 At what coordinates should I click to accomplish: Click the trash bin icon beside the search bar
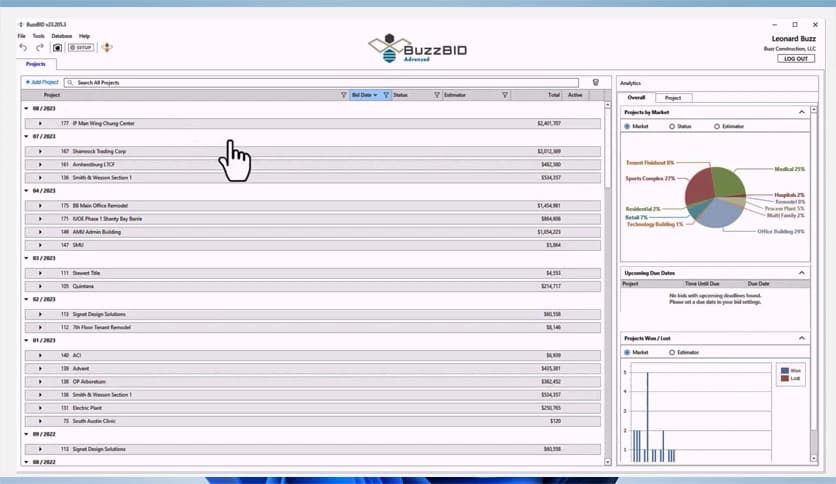596,82
